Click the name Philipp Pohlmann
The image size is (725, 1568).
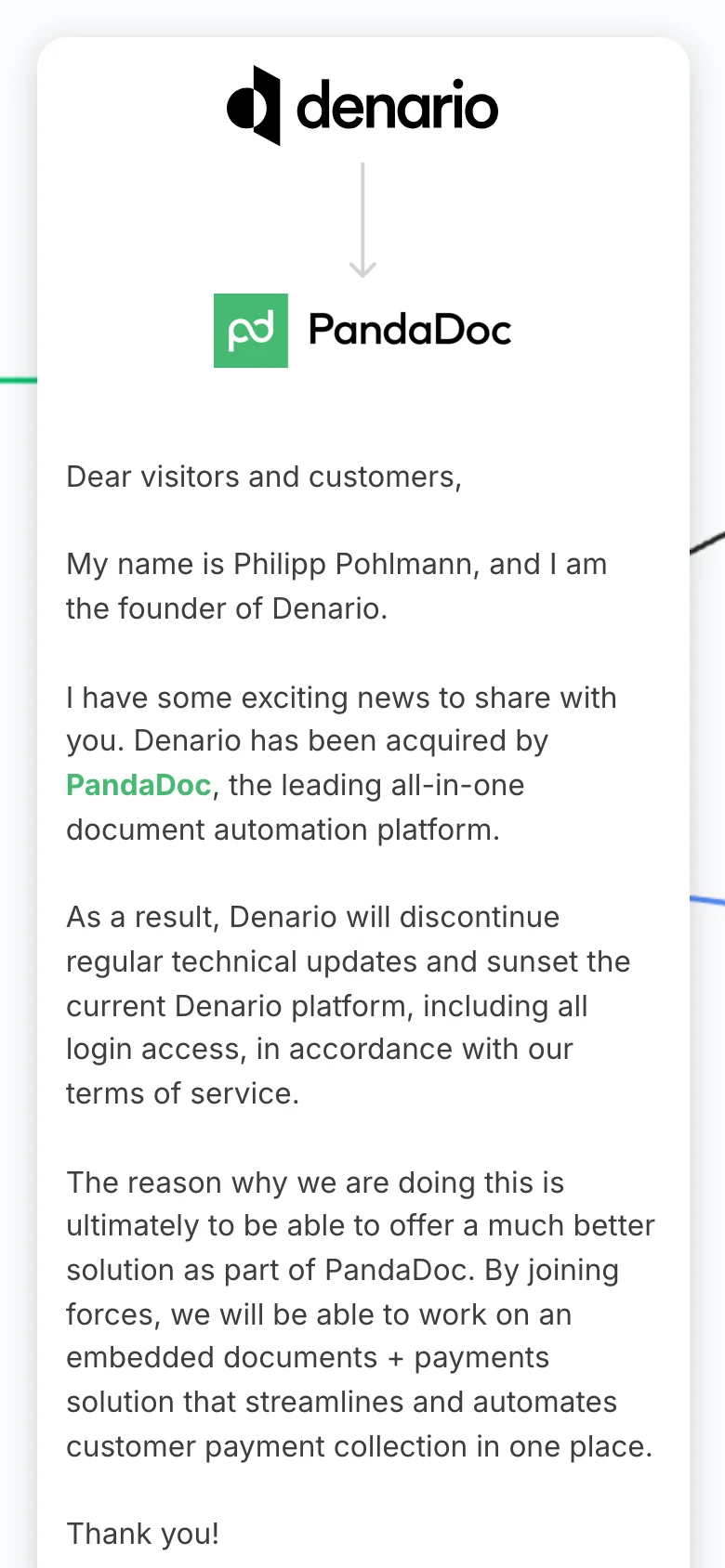coord(353,564)
